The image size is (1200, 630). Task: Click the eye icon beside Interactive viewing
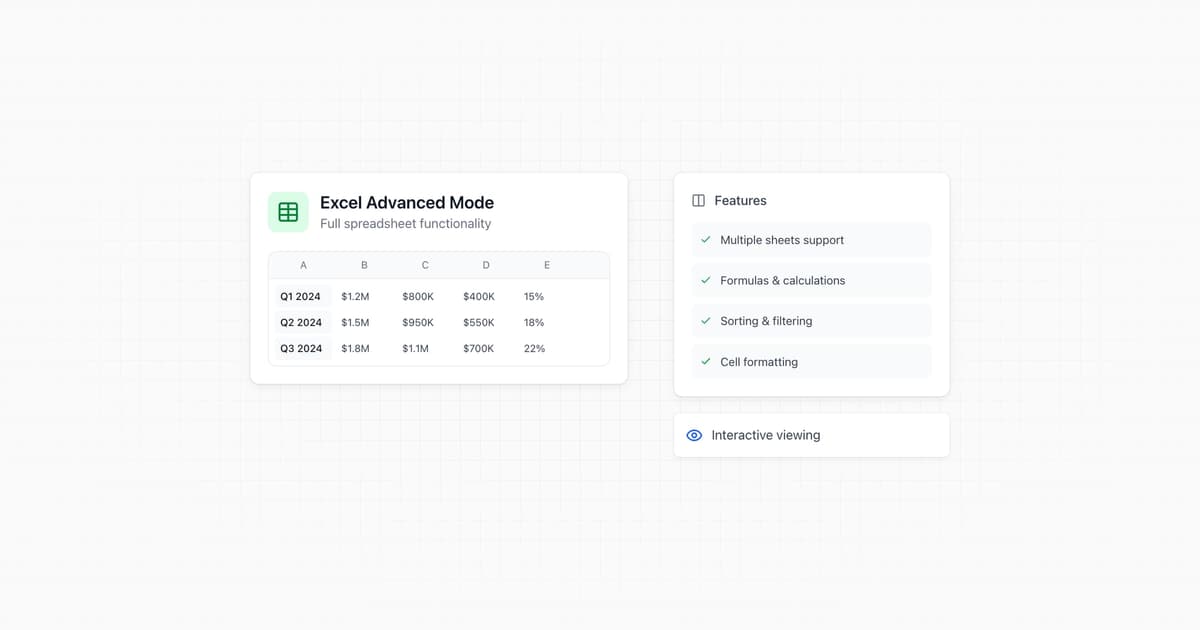coord(693,435)
